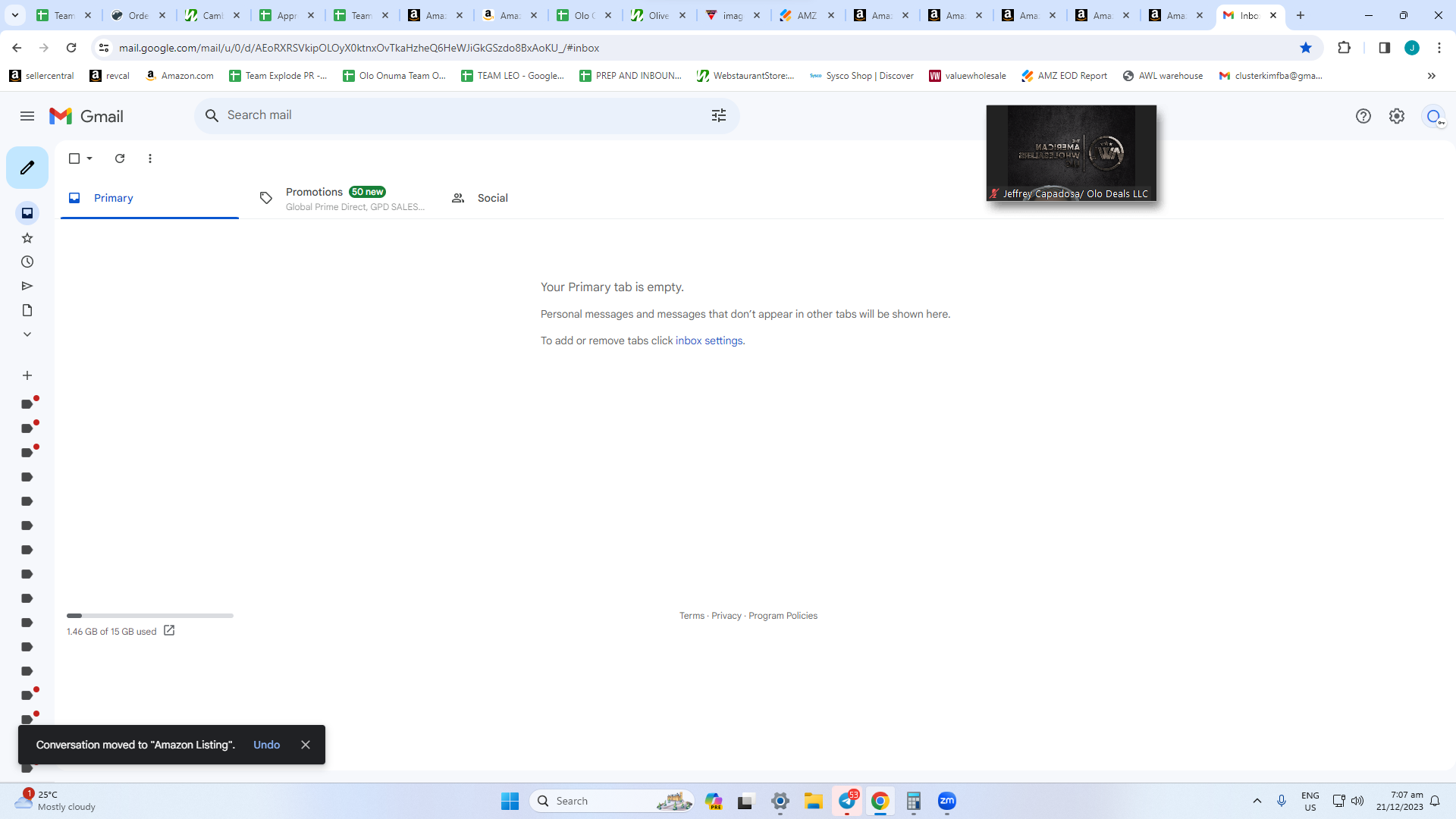Dismiss the conversation moved notification

point(306,745)
